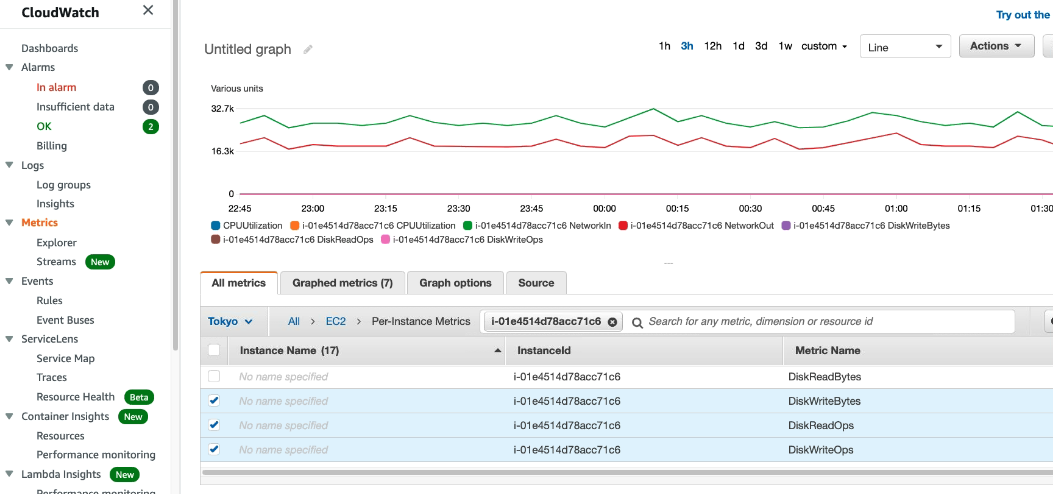
Task: Open OK alarms
Action: click(44, 126)
